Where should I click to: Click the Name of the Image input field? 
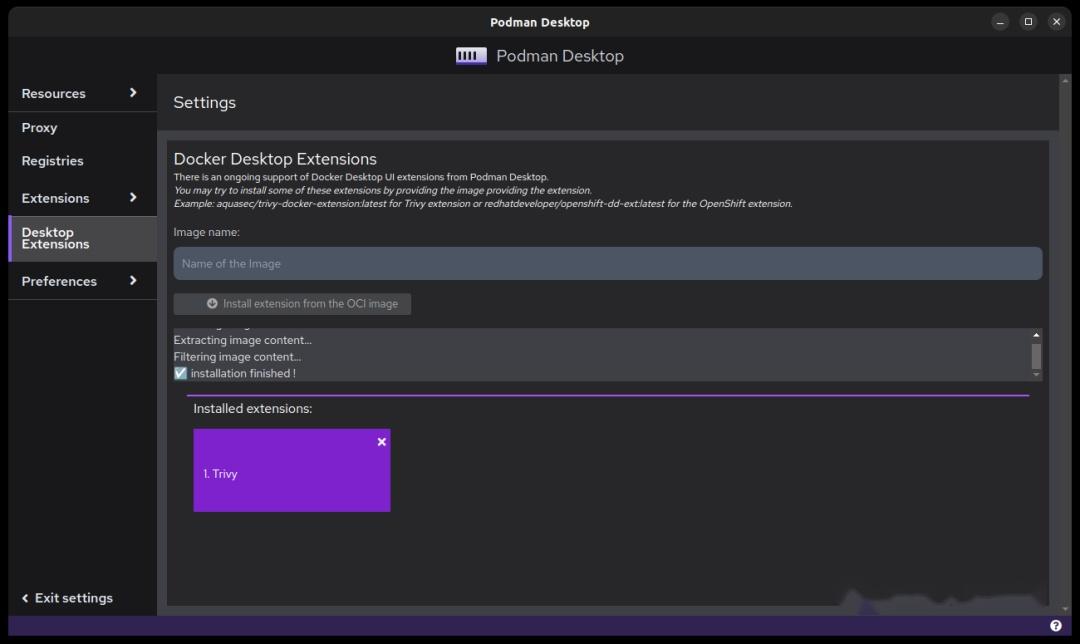[x=607, y=263]
